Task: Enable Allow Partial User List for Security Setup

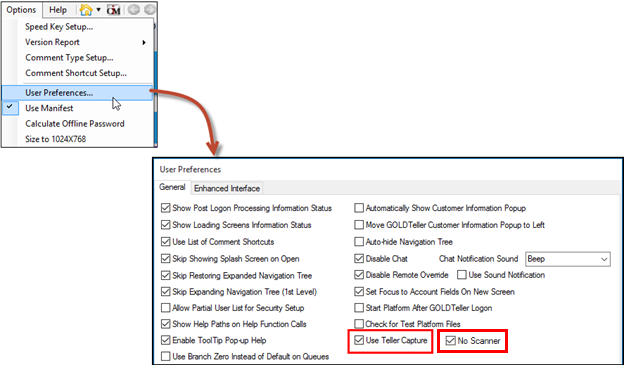Action: 166,308
